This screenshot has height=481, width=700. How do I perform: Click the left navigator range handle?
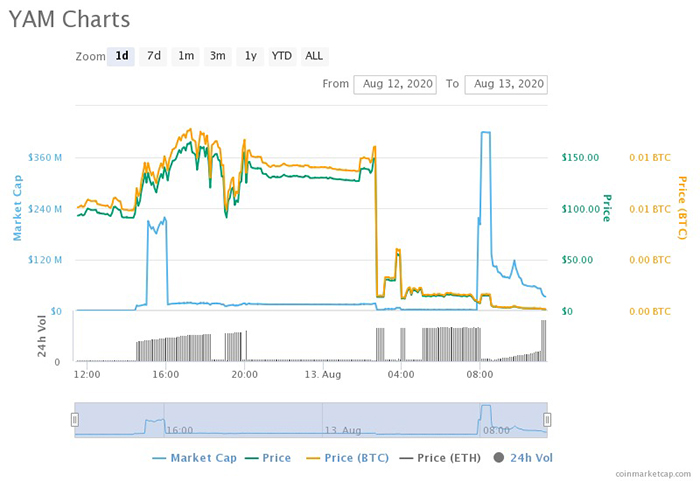click(x=74, y=421)
